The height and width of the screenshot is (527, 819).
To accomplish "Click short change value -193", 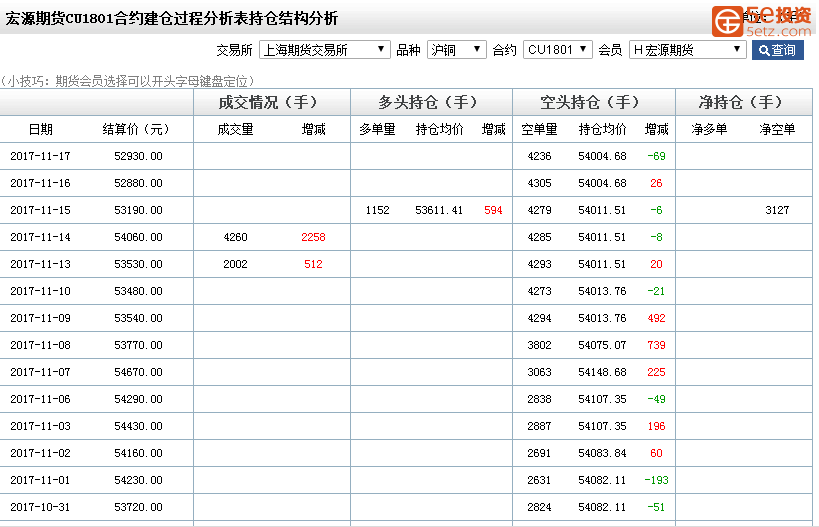I will (656, 480).
